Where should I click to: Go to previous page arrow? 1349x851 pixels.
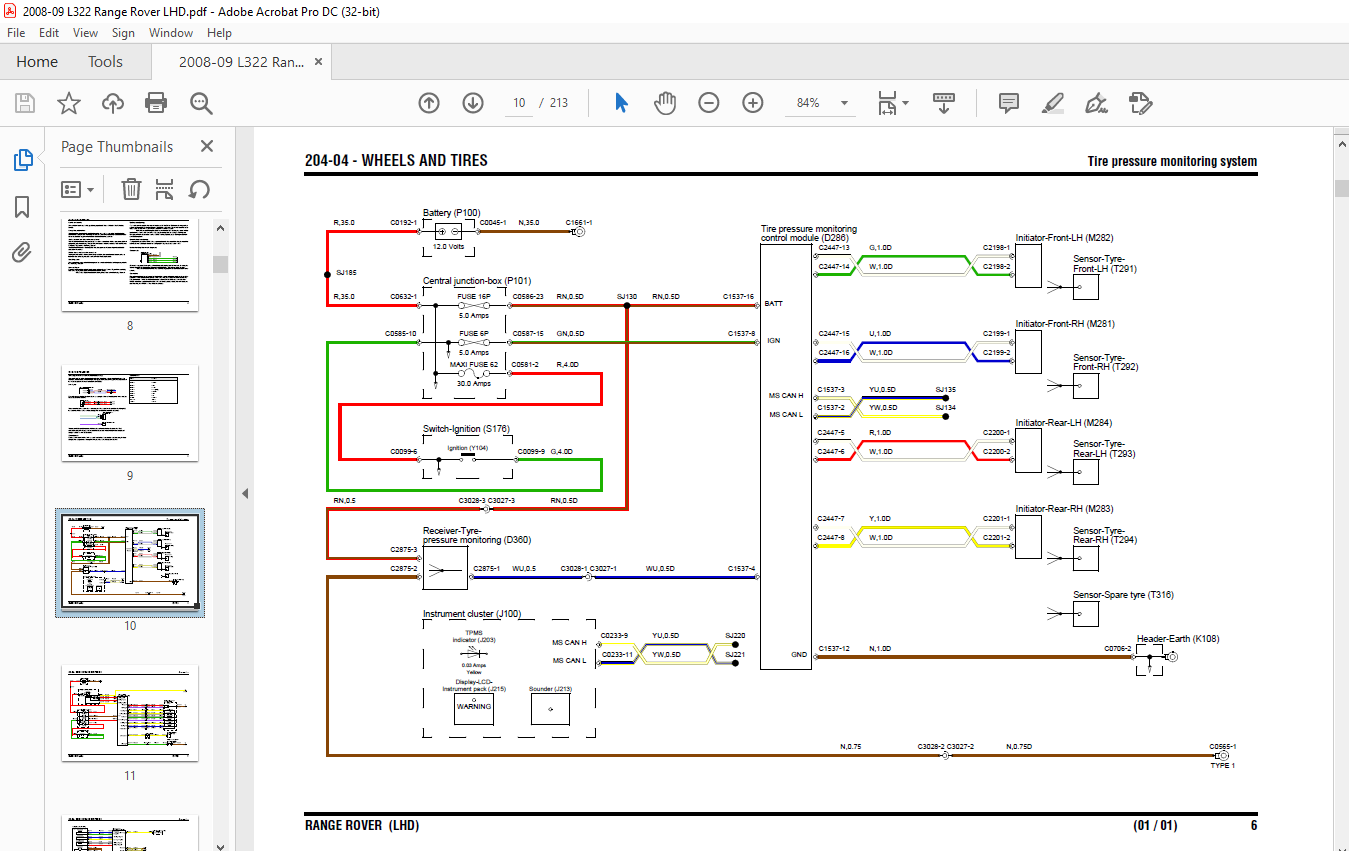[429, 103]
